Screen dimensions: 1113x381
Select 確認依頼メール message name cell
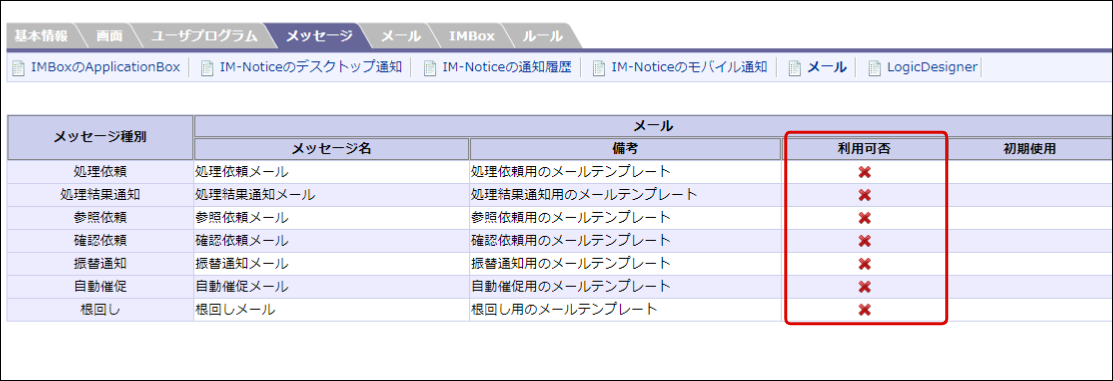tap(331, 241)
